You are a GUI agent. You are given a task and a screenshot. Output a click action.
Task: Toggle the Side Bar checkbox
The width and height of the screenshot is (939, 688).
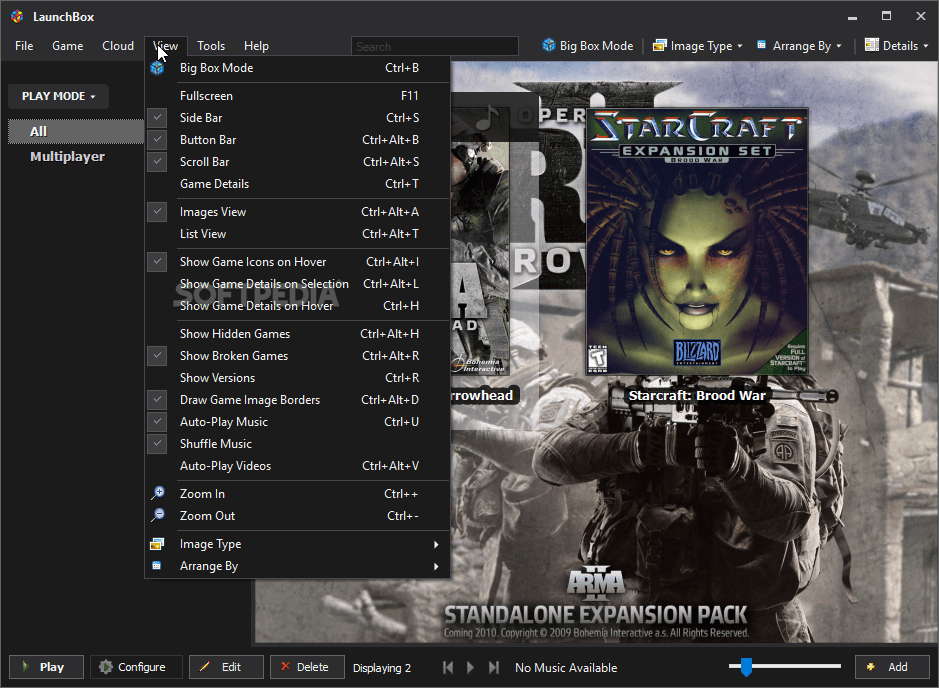click(157, 117)
